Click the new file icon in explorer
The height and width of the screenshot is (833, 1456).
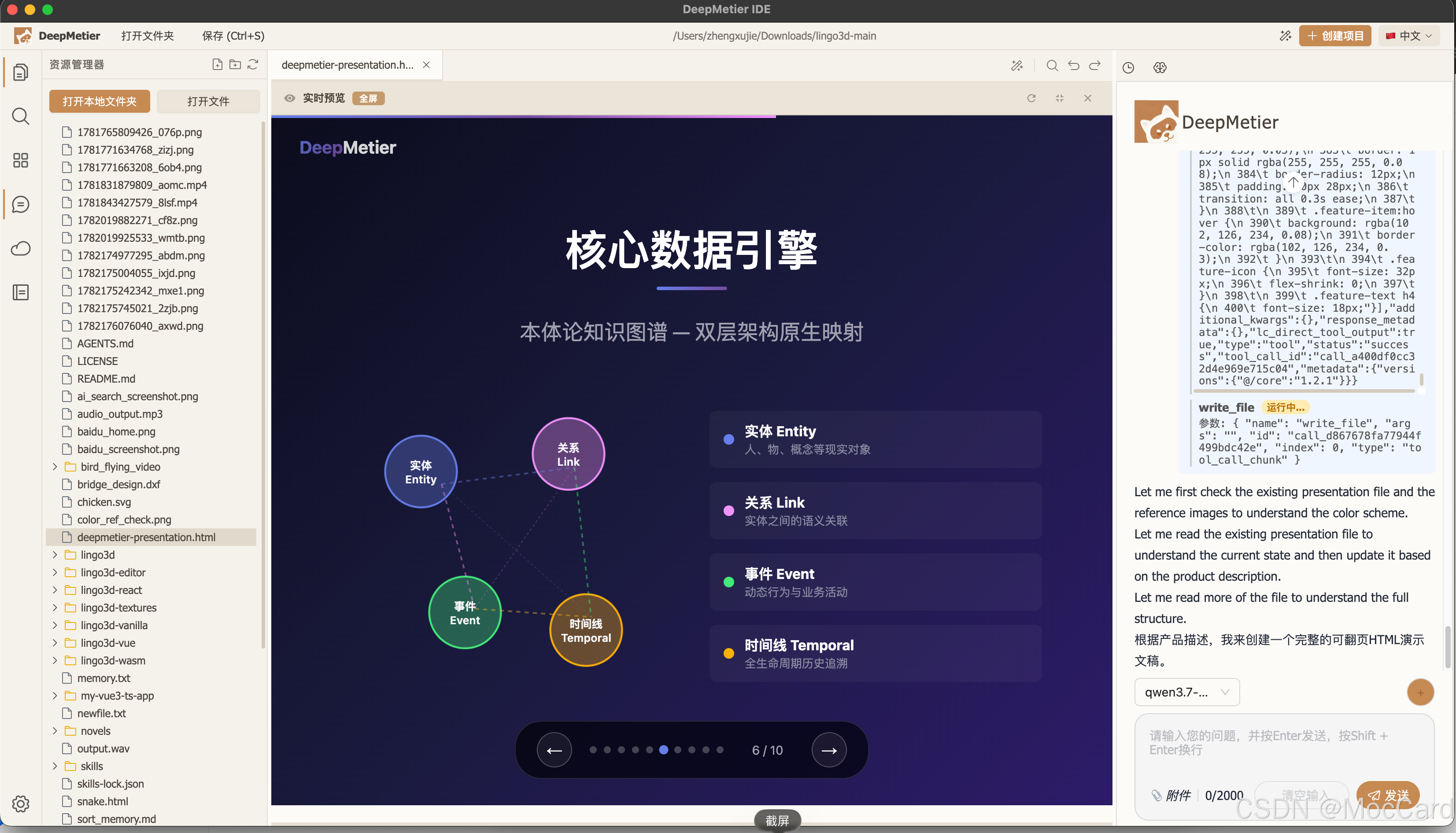[217, 64]
